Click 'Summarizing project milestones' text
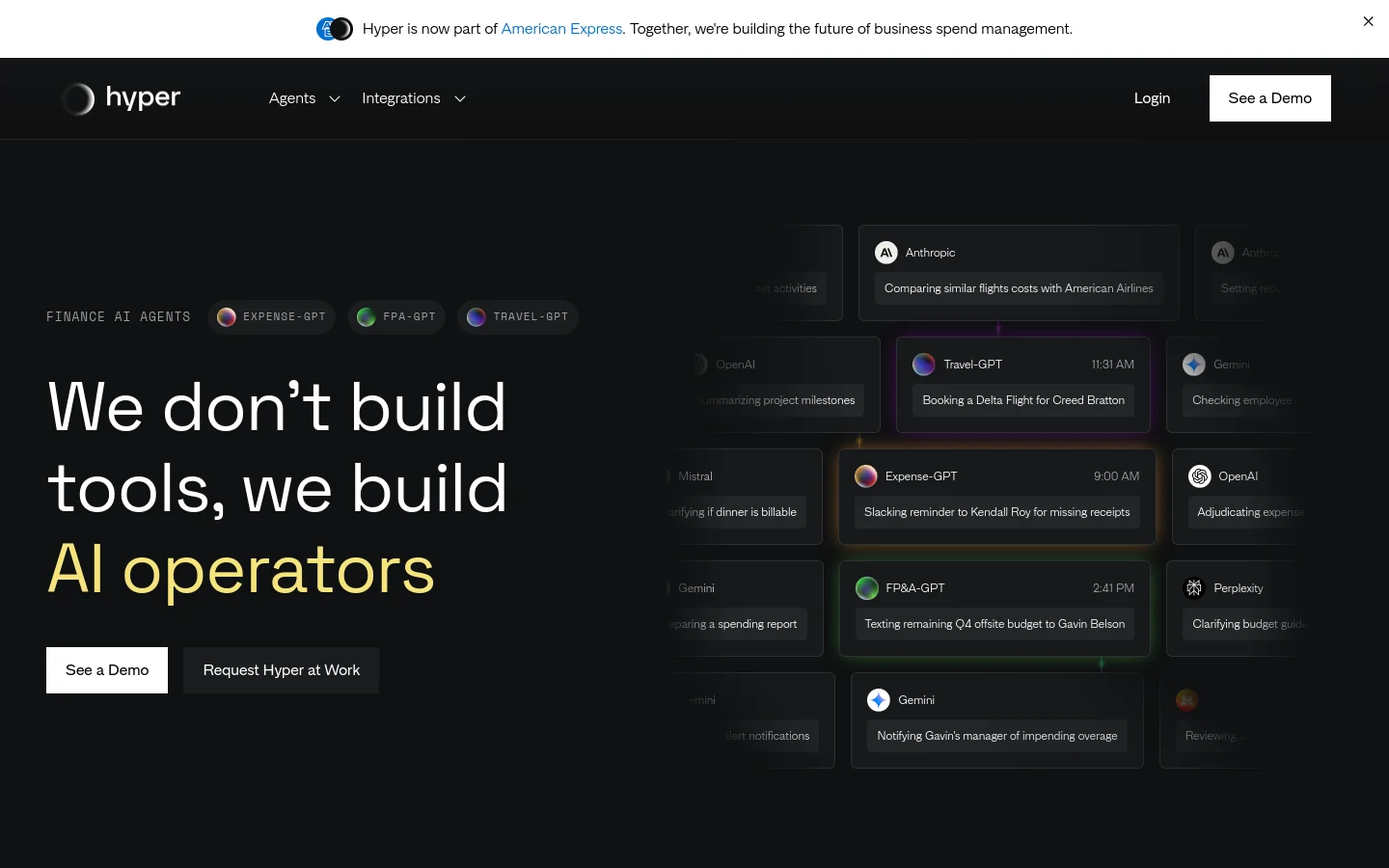 pos(776,400)
